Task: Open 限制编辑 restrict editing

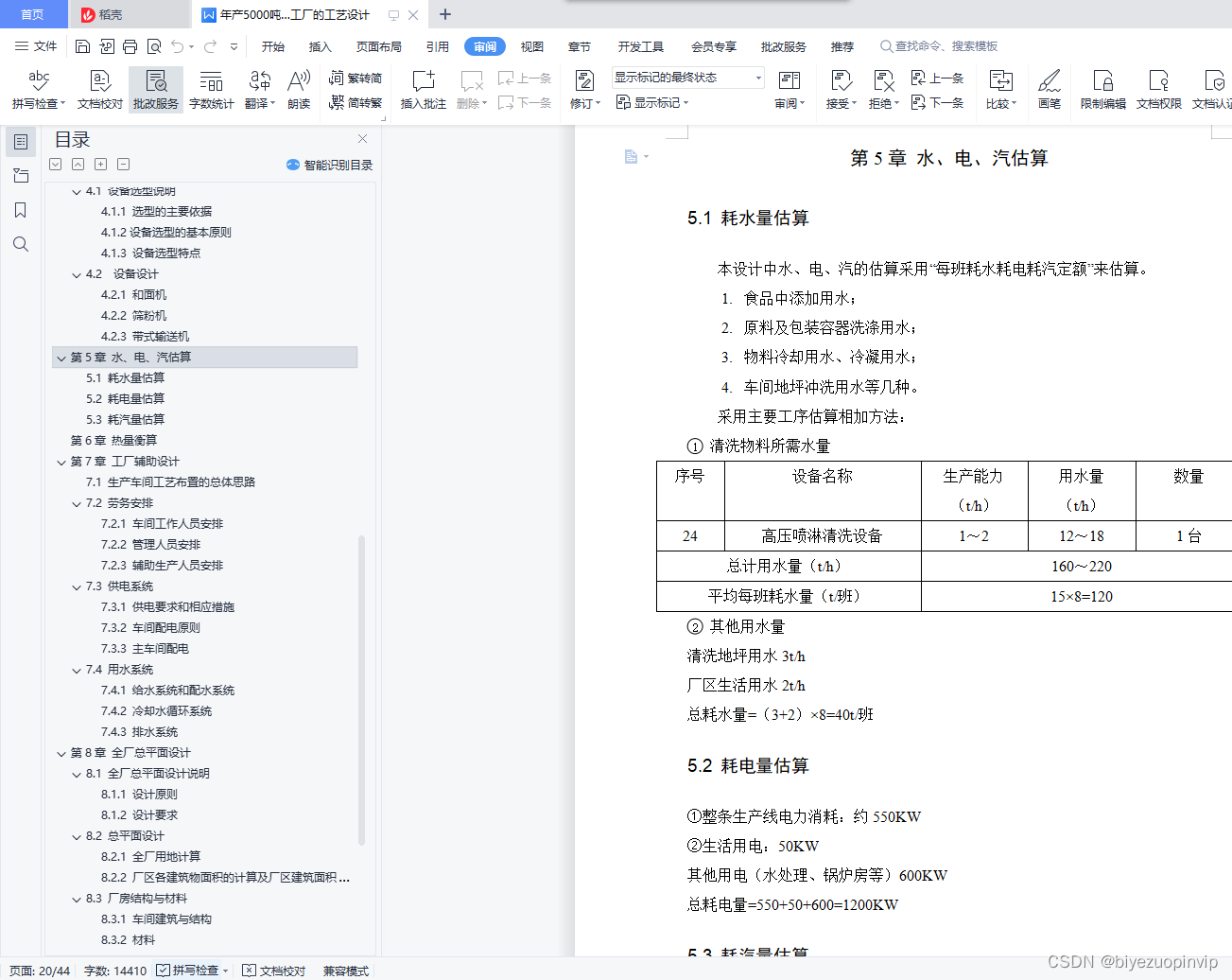Action: coord(1103,90)
